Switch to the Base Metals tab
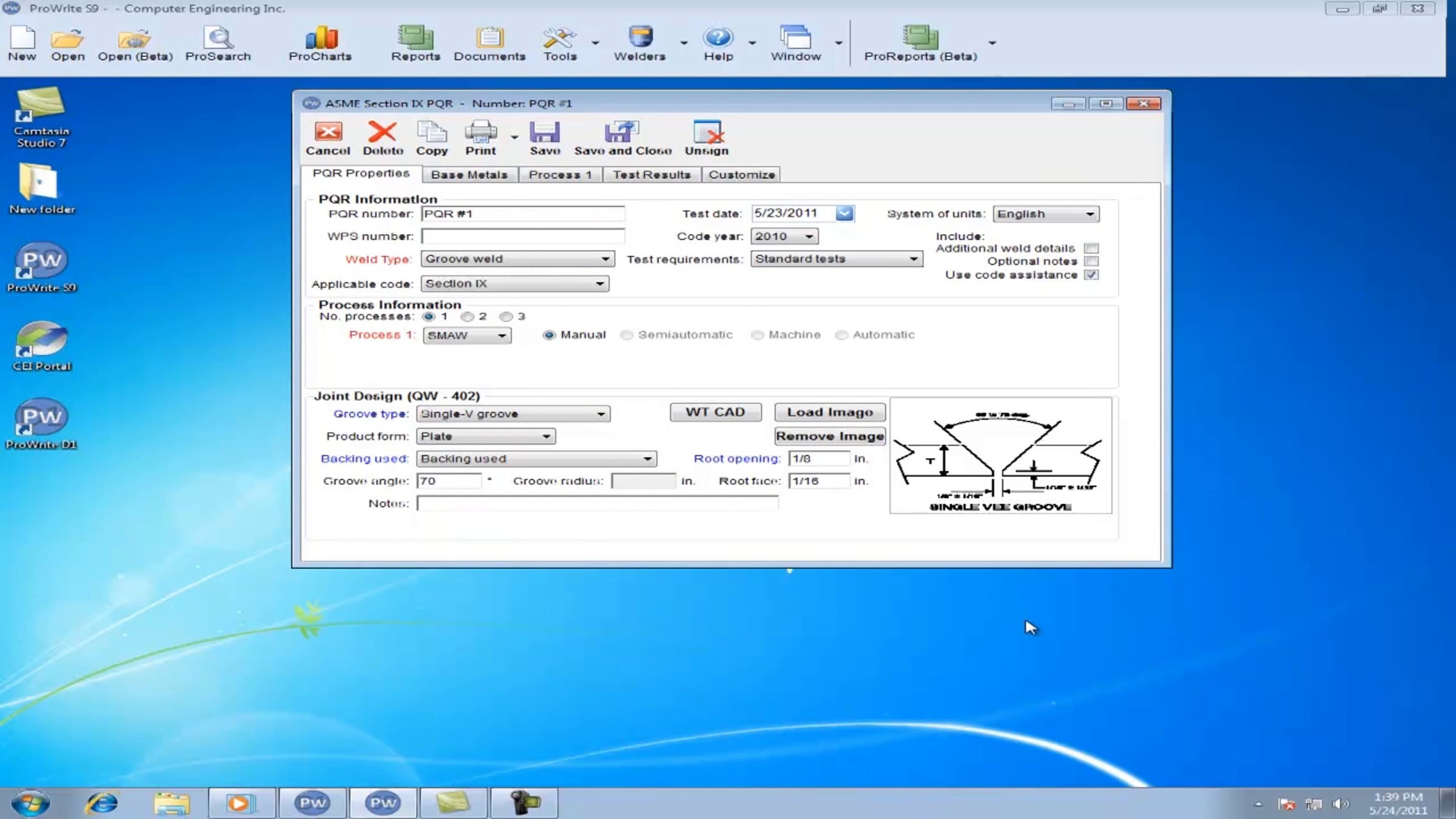Viewport: 1456px width, 819px height. pos(470,175)
